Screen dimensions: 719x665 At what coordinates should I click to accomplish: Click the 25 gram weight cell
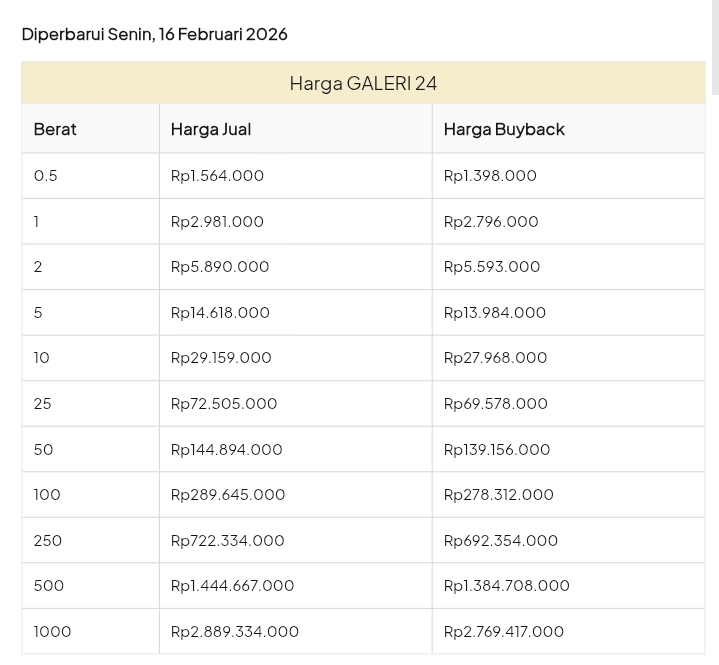click(43, 404)
